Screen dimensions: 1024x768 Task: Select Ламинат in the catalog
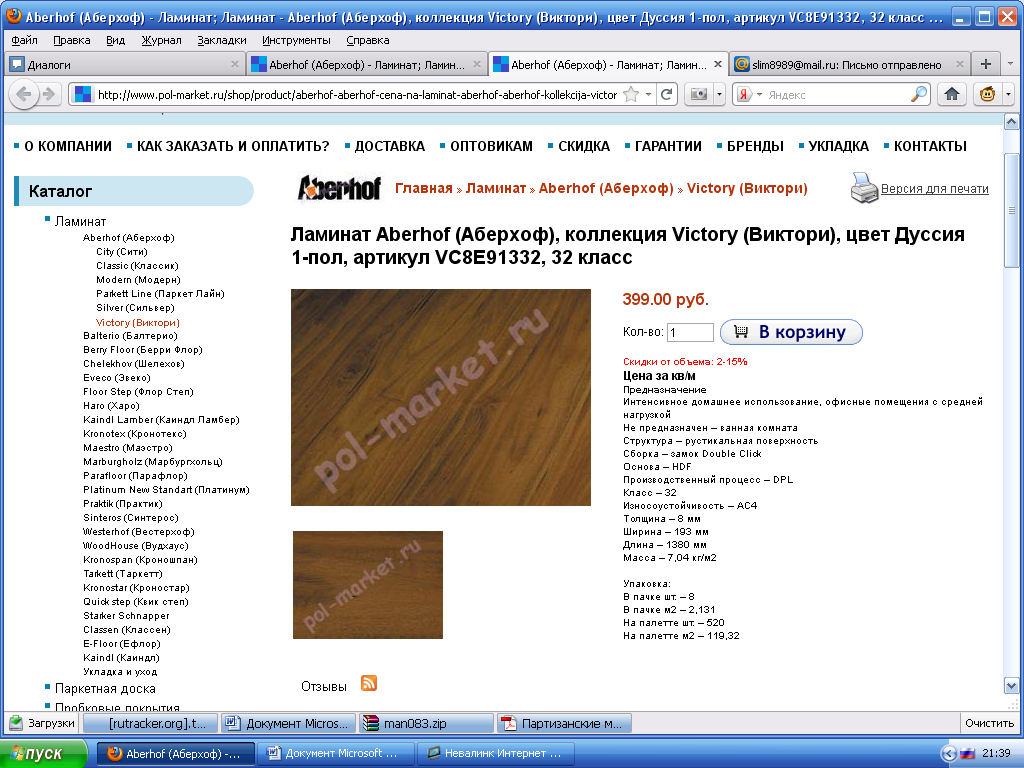80,221
